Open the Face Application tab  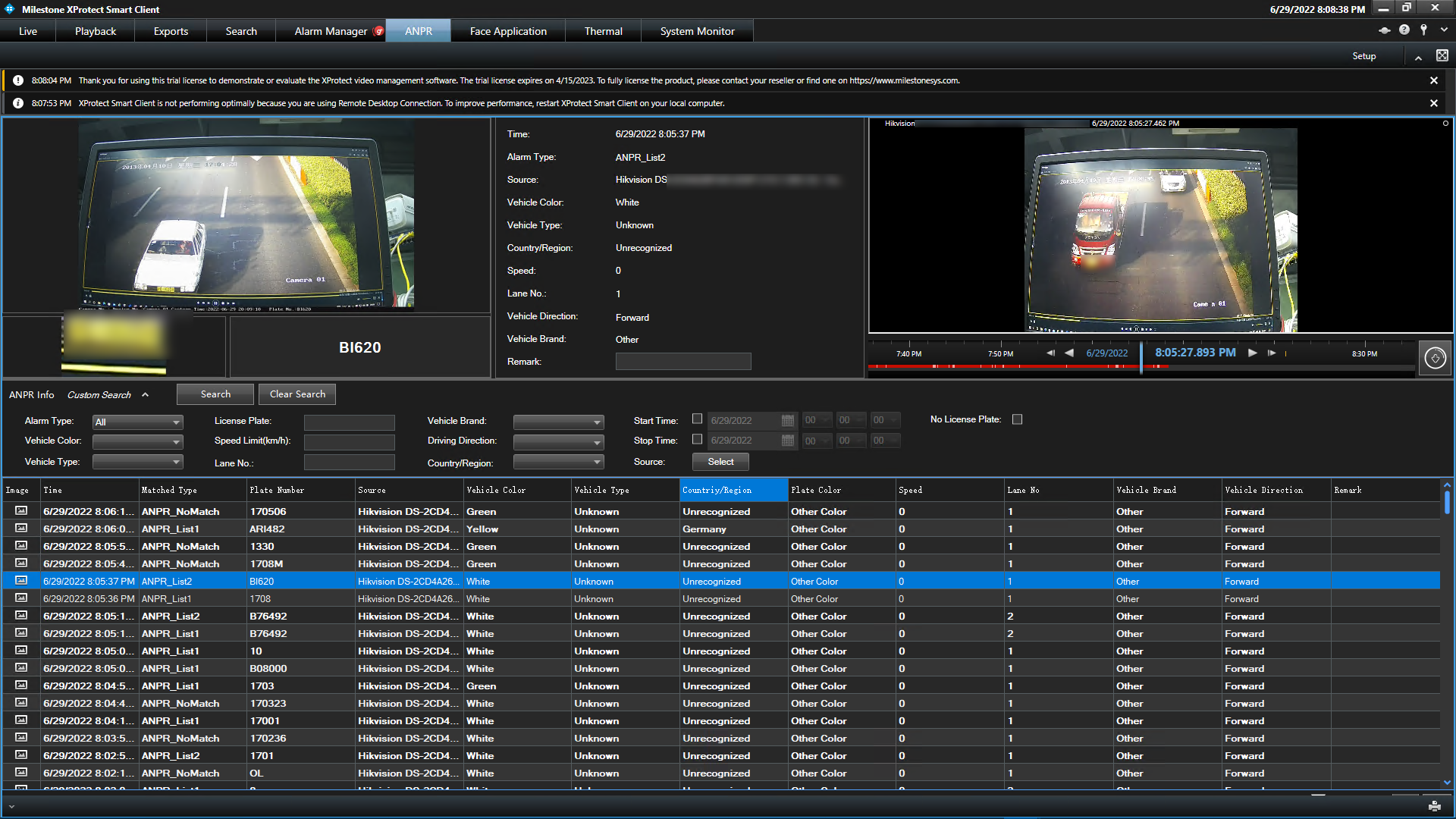click(x=508, y=31)
